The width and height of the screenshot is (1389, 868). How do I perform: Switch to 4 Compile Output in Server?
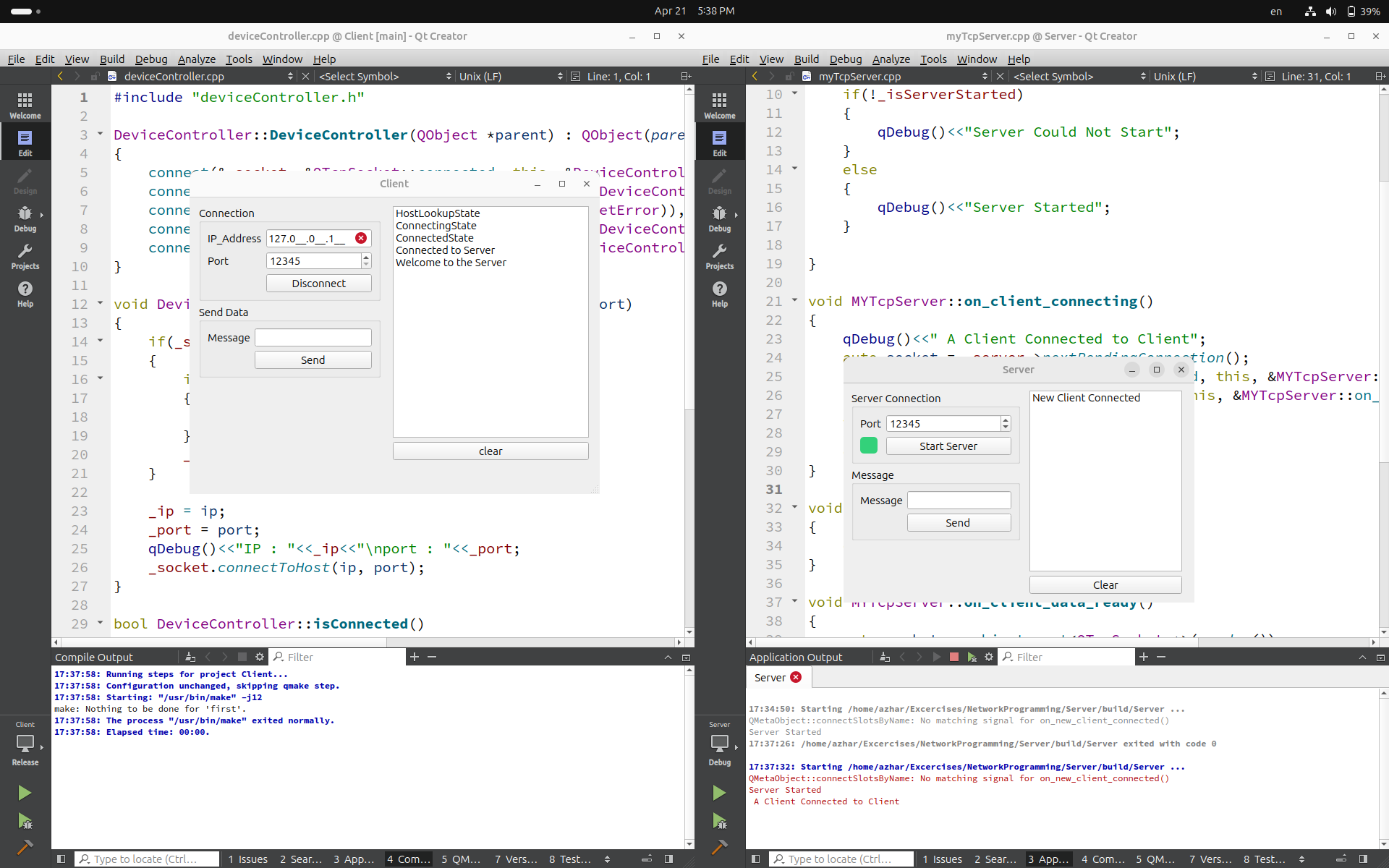click(x=1103, y=859)
